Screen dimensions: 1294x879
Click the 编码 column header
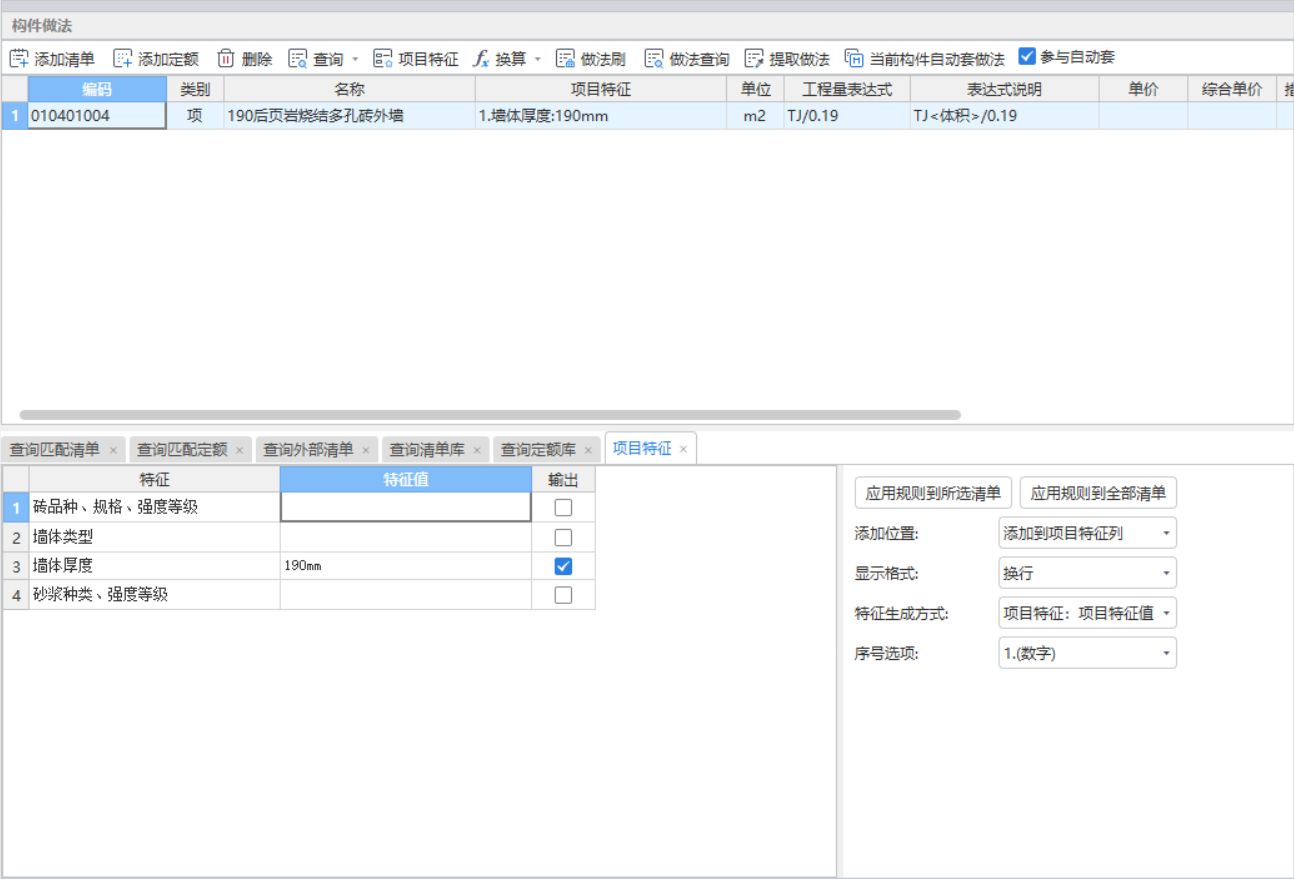(x=97, y=89)
